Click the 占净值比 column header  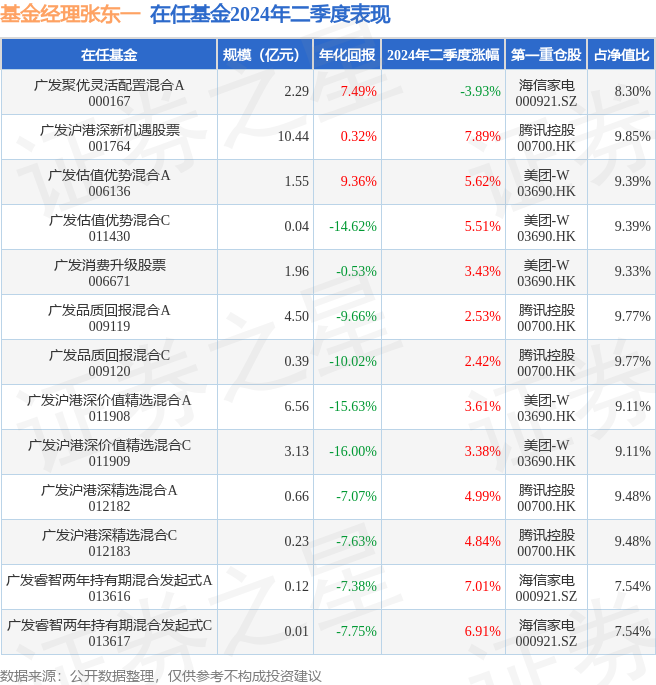pos(621,55)
